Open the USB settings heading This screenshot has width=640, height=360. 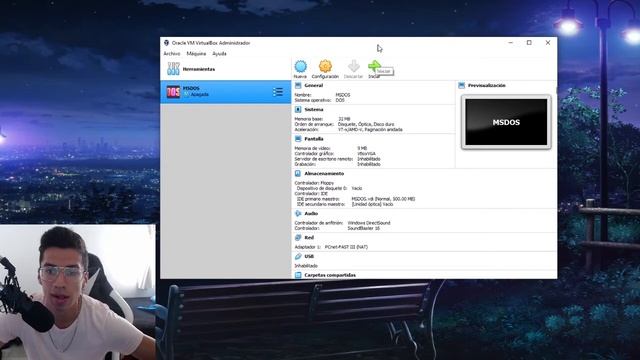click(x=309, y=256)
